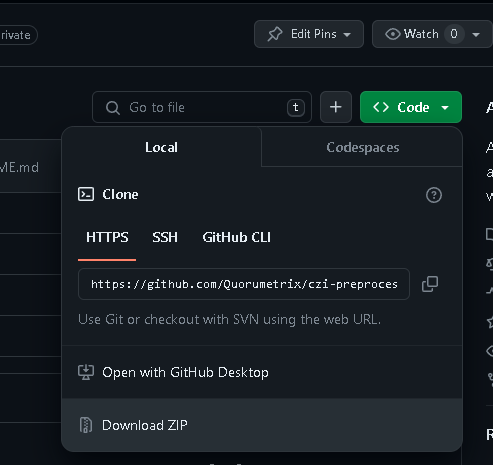Click the desktop icon beside Open with GitHub Desktop
This screenshot has width=493, height=465.
(86, 372)
